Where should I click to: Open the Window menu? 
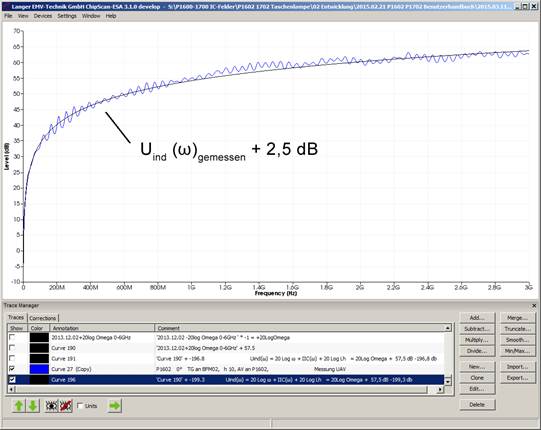(91, 16)
